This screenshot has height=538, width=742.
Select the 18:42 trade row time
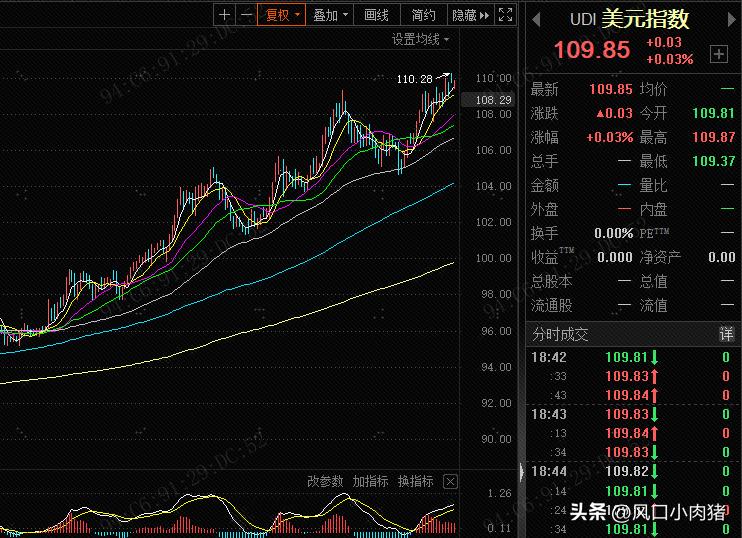(548, 357)
